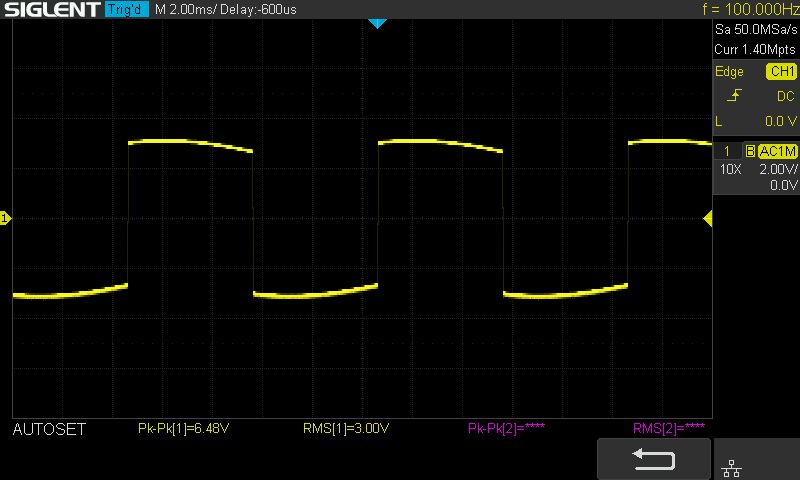This screenshot has height=480, width=800.
Task: Click the DC trigger coupling label
Action: [785, 96]
